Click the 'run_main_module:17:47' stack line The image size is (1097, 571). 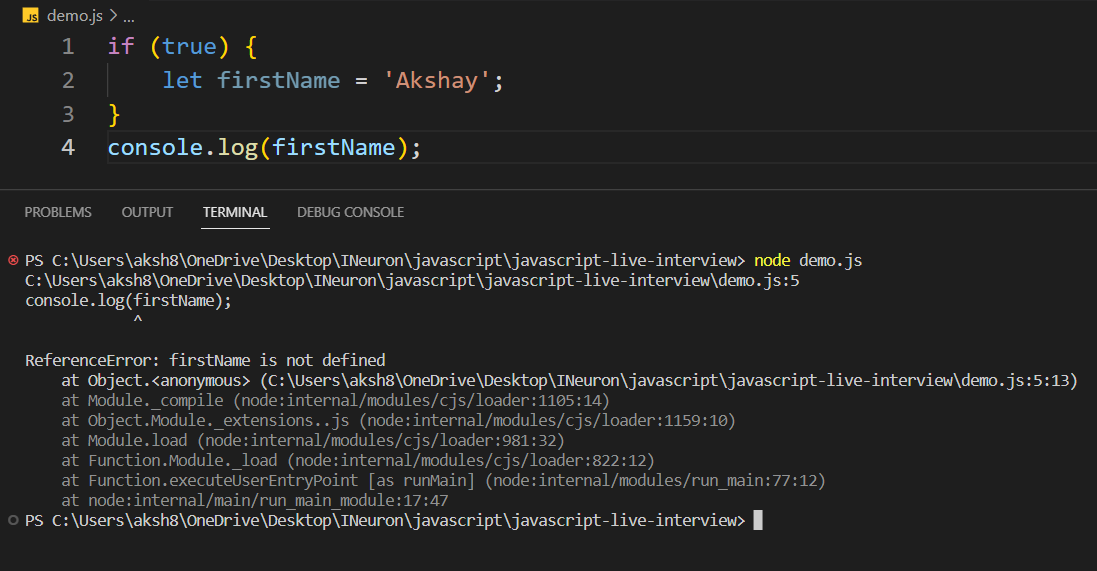(x=255, y=500)
